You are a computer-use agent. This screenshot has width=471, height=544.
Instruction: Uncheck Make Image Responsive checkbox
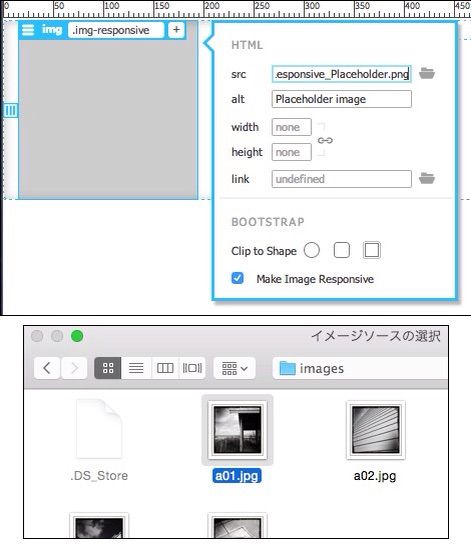click(x=238, y=278)
